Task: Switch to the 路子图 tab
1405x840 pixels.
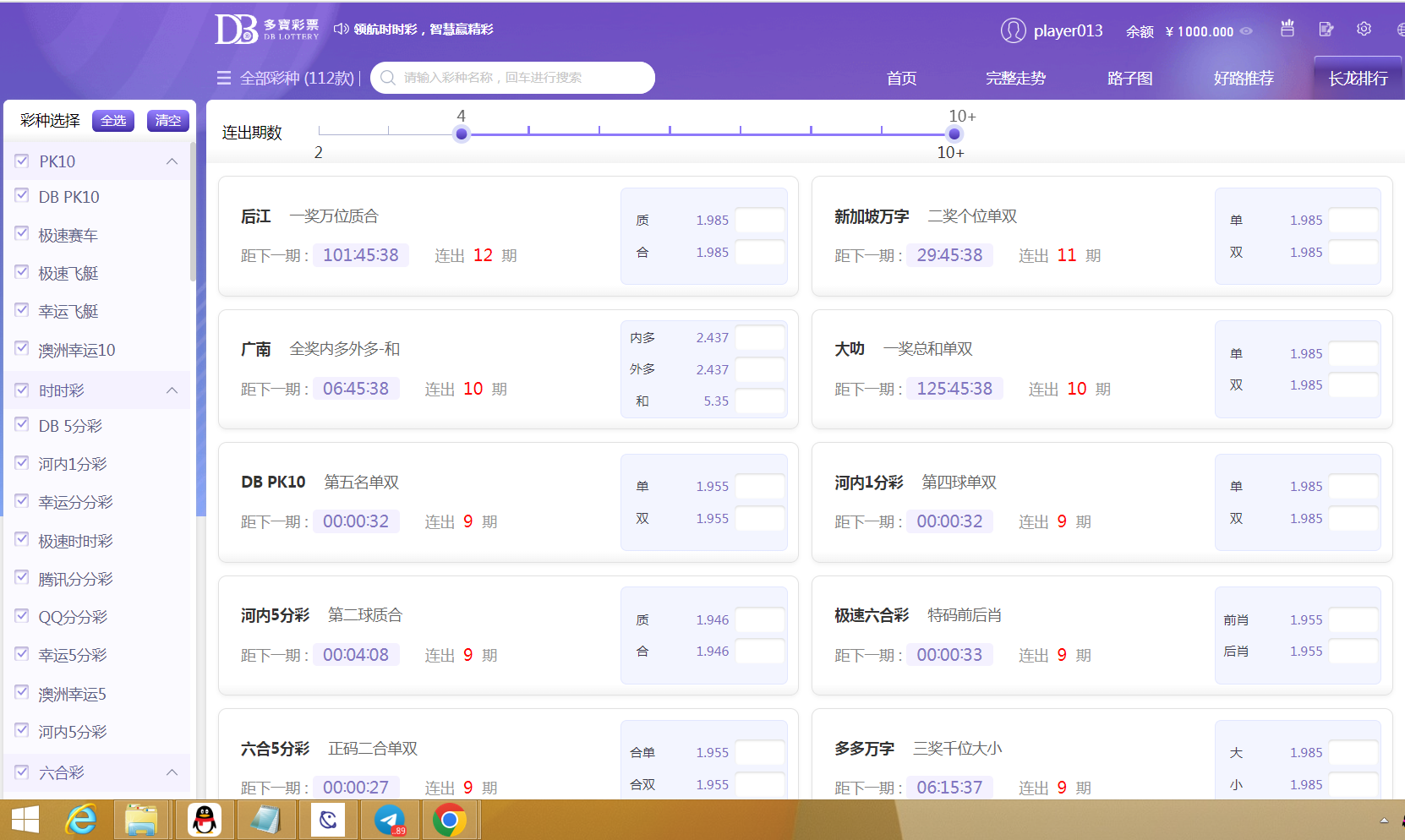Action: click(1129, 79)
